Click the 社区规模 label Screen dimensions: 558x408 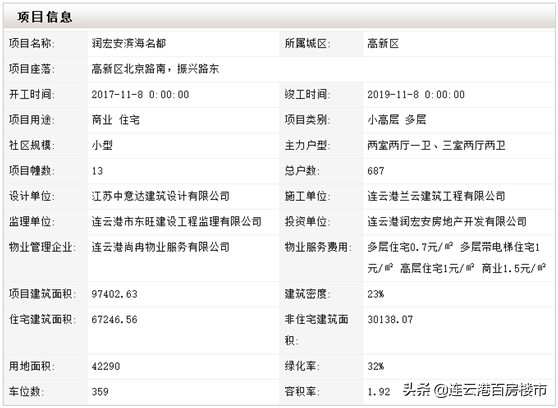pos(32,145)
